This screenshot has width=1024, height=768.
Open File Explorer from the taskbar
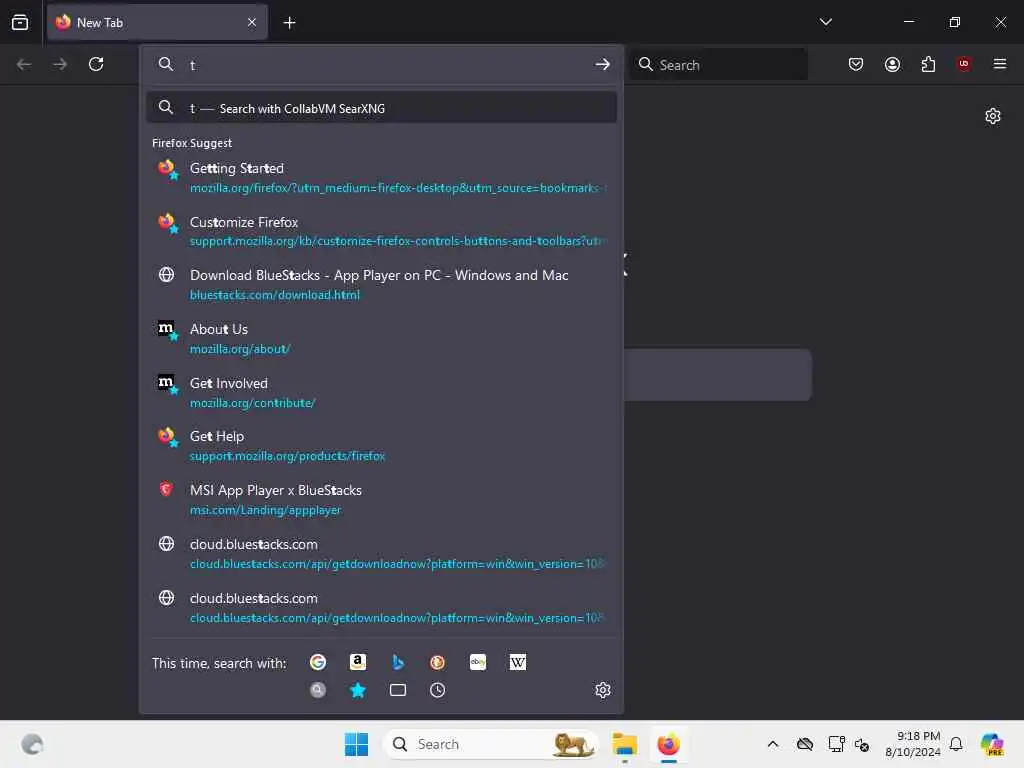(624, 744)
